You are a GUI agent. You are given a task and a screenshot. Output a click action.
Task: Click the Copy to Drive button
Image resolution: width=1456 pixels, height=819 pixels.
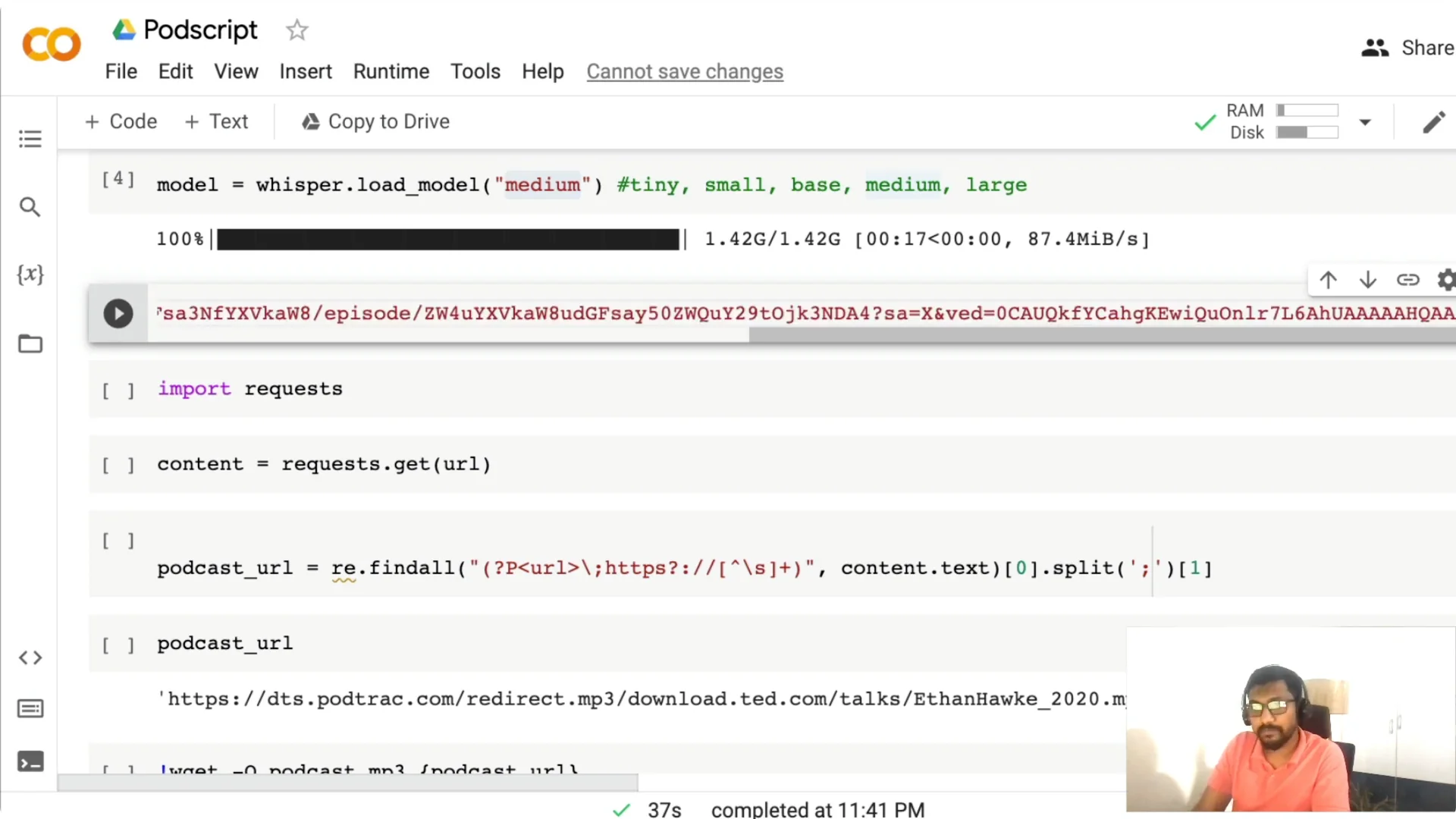coord(375,121)
